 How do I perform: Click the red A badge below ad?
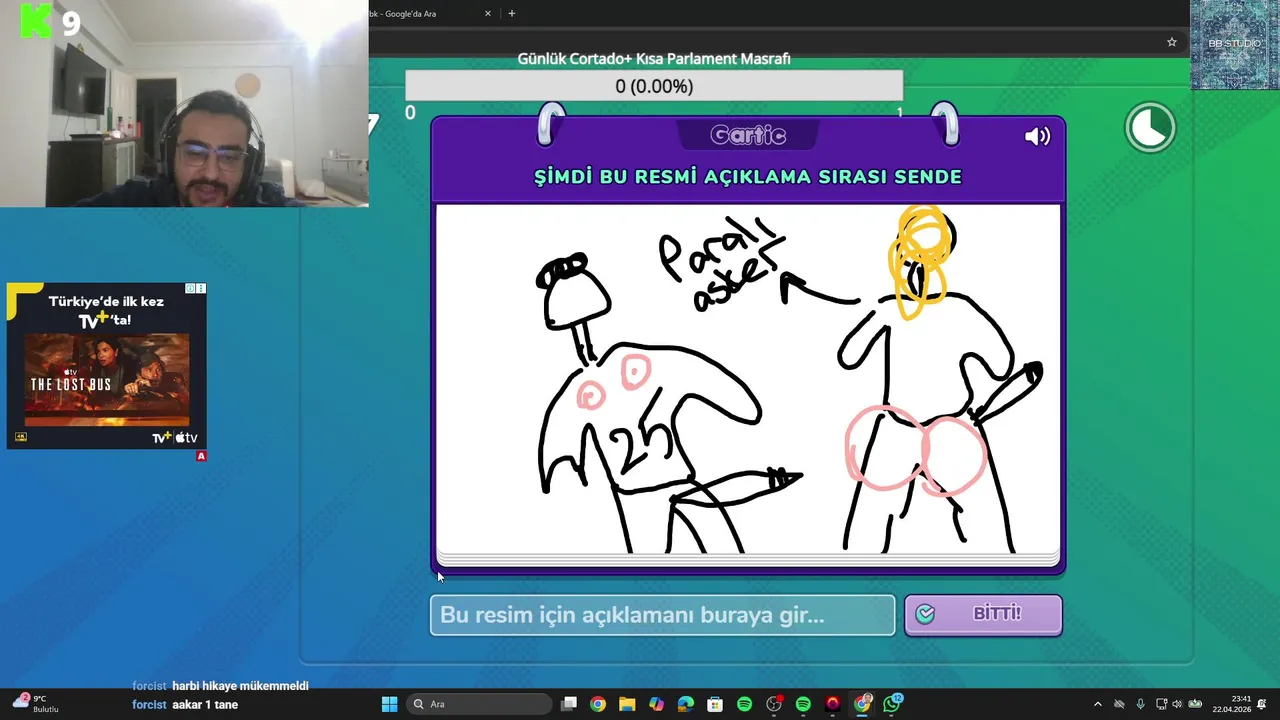(201, 456)
